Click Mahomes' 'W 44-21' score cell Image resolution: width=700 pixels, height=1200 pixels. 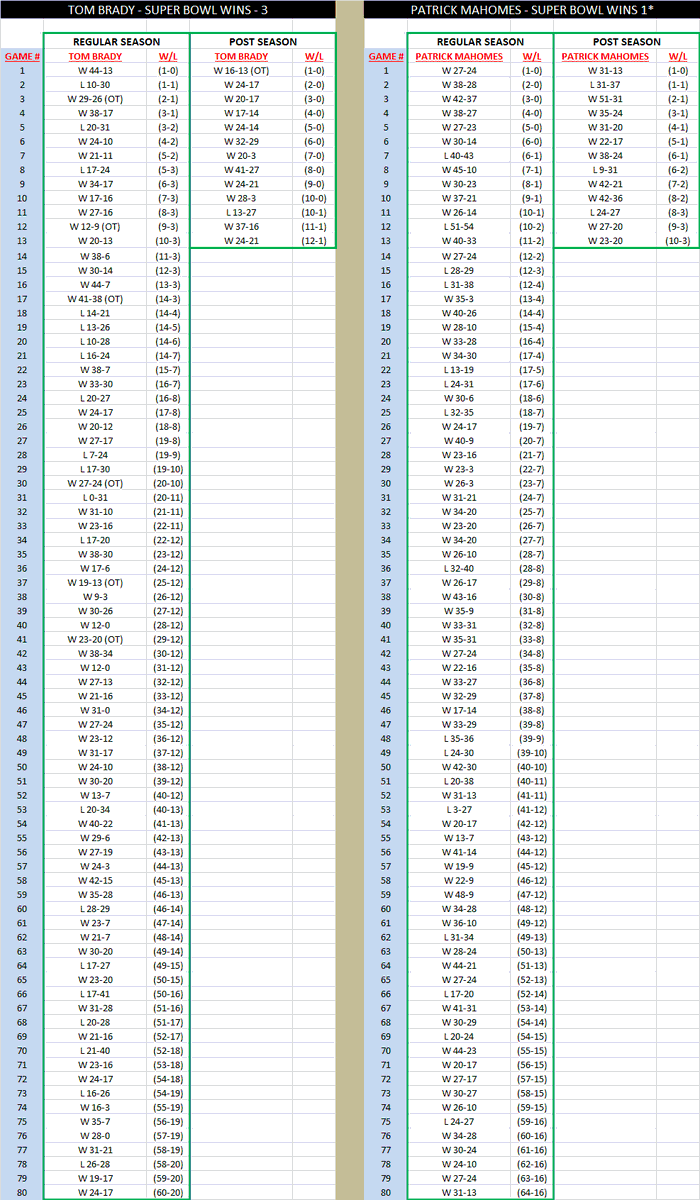tap(459, 966)
